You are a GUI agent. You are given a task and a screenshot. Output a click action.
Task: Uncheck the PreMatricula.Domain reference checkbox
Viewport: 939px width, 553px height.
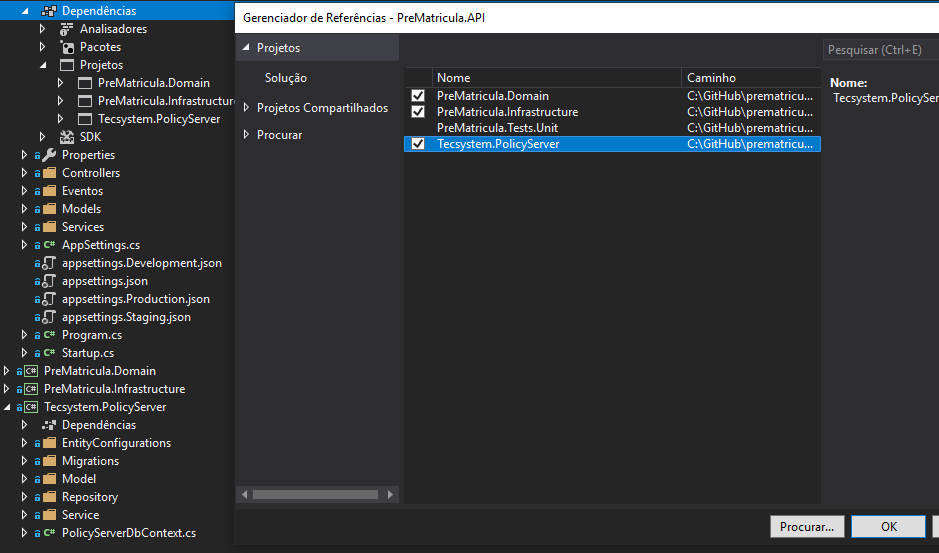tap(418, 96)
